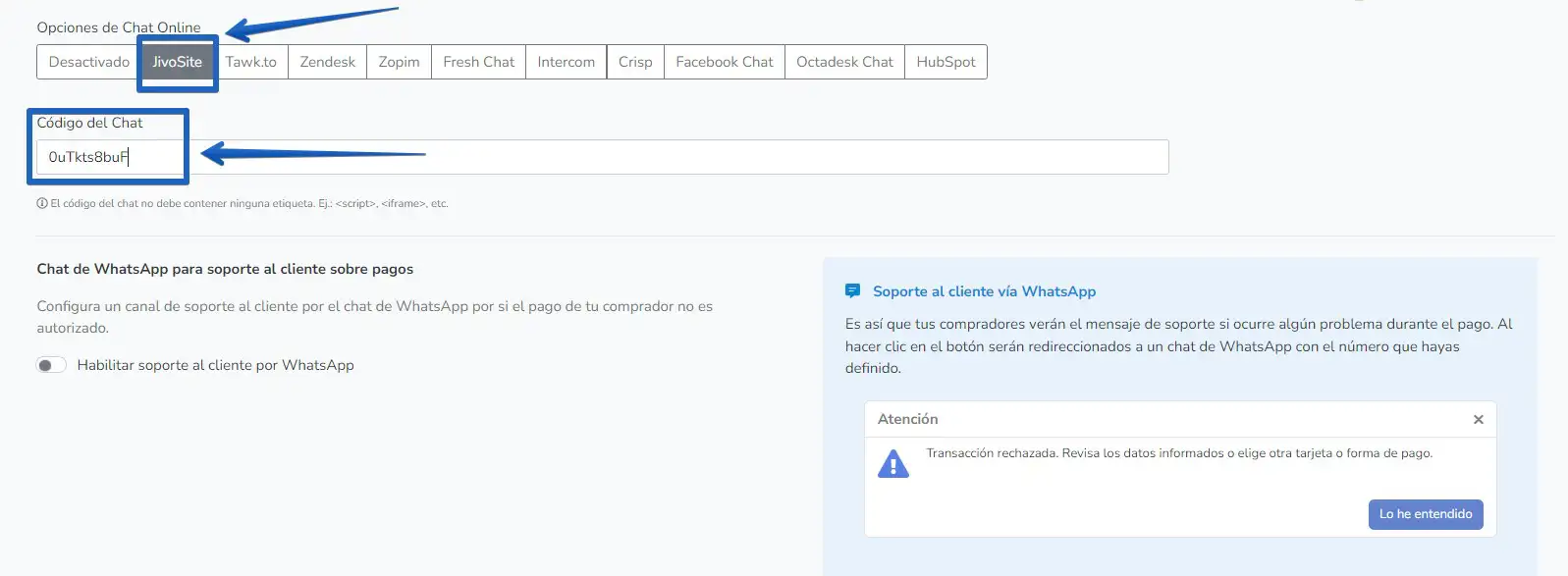Choose JivoSite as chat provider
This screenshot has height=576, width=1568.
point(177,62)
